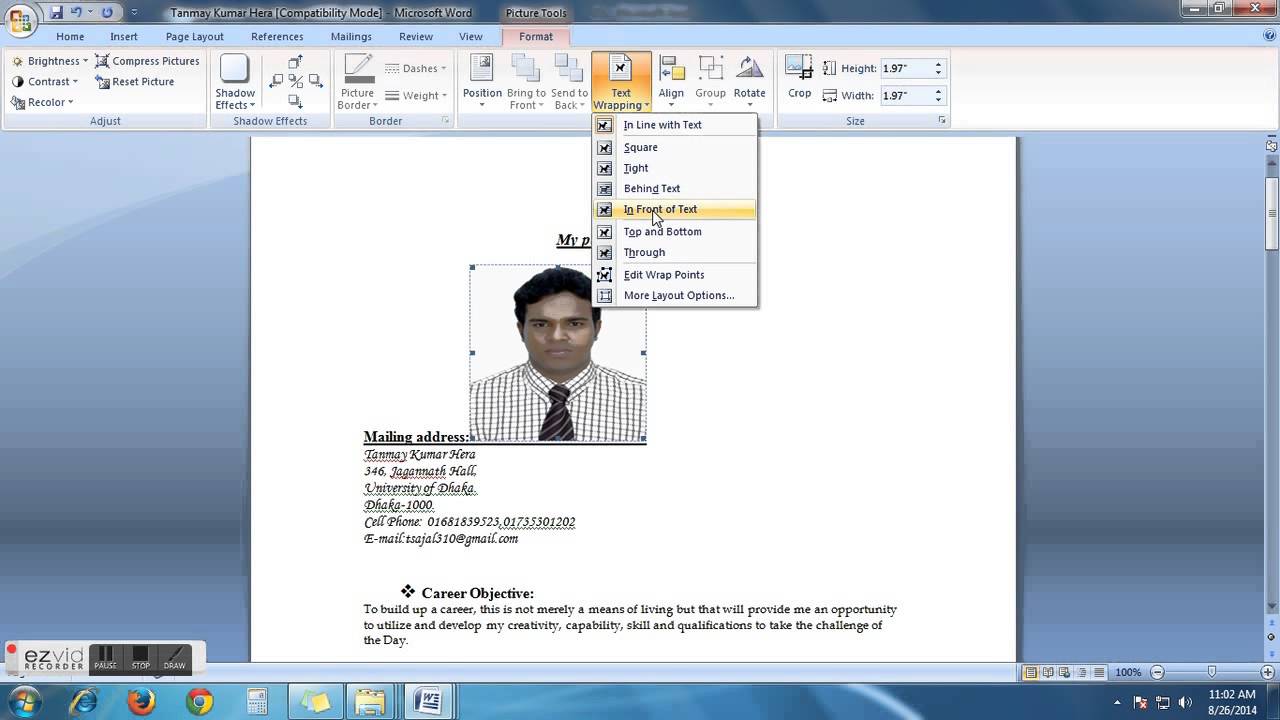Viewport: 1280px width, 720px height.
Task: Select Edit Wrap Points
Action: tap(675, 275)
